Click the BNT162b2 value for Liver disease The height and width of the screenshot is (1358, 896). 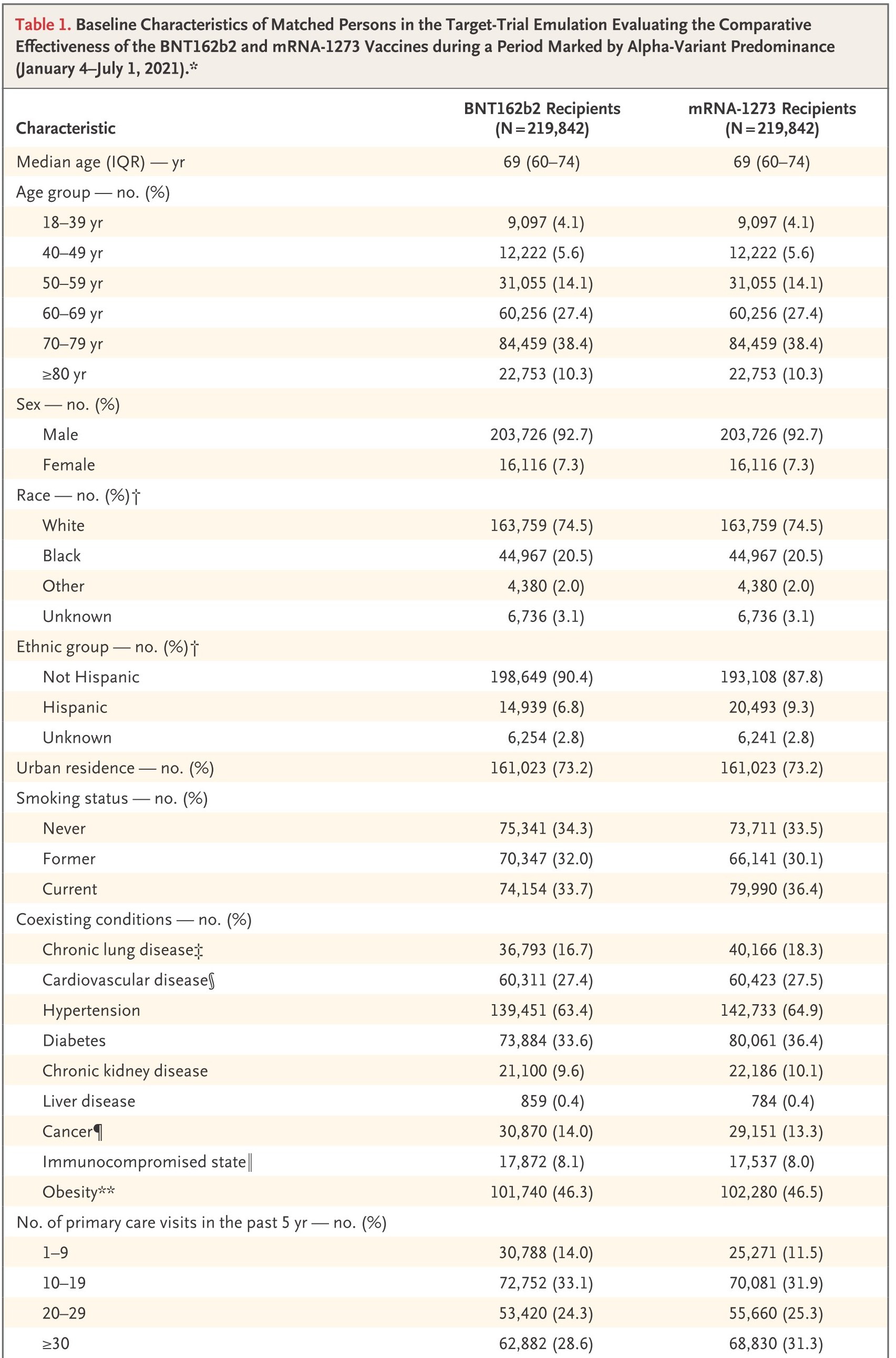[x=552, y=1101]
